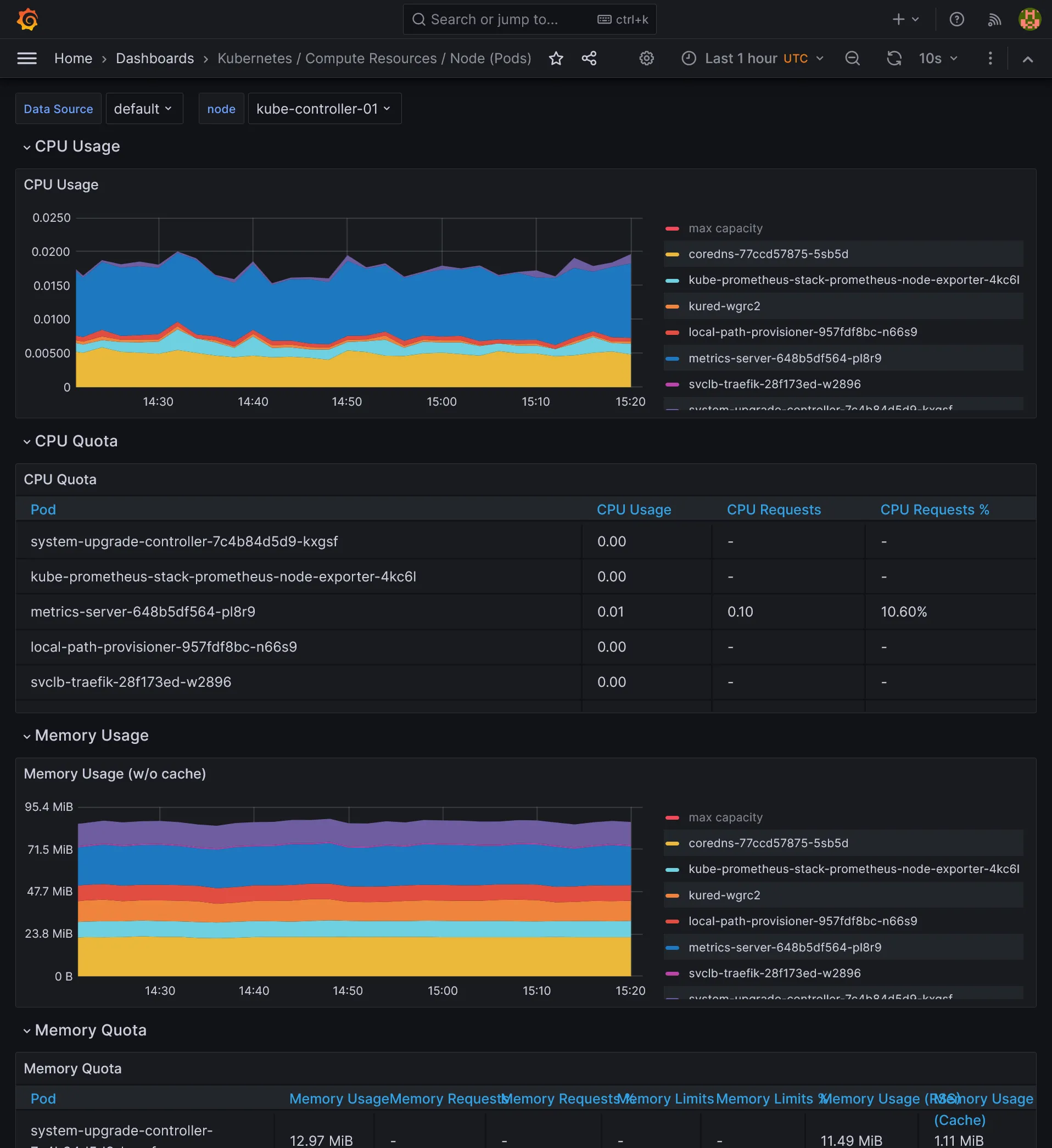Open dashboard settings gear

pyautogui.click(x=646, y=58)
